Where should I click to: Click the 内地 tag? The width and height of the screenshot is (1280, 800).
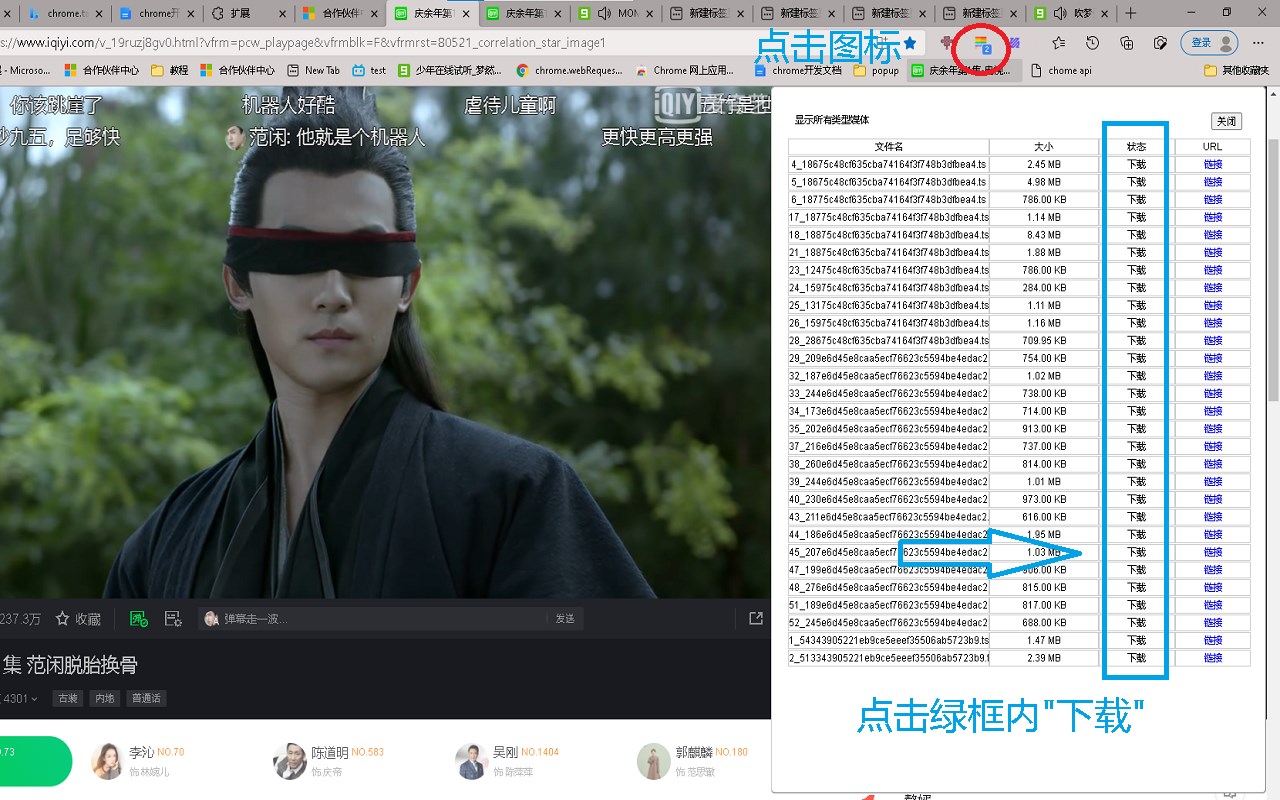click(x=105, y=698)
